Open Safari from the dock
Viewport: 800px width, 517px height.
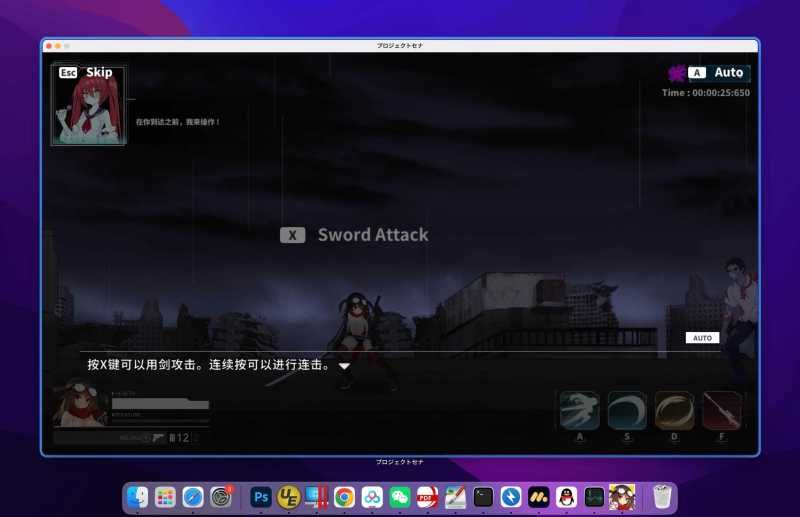coord(193,496)
